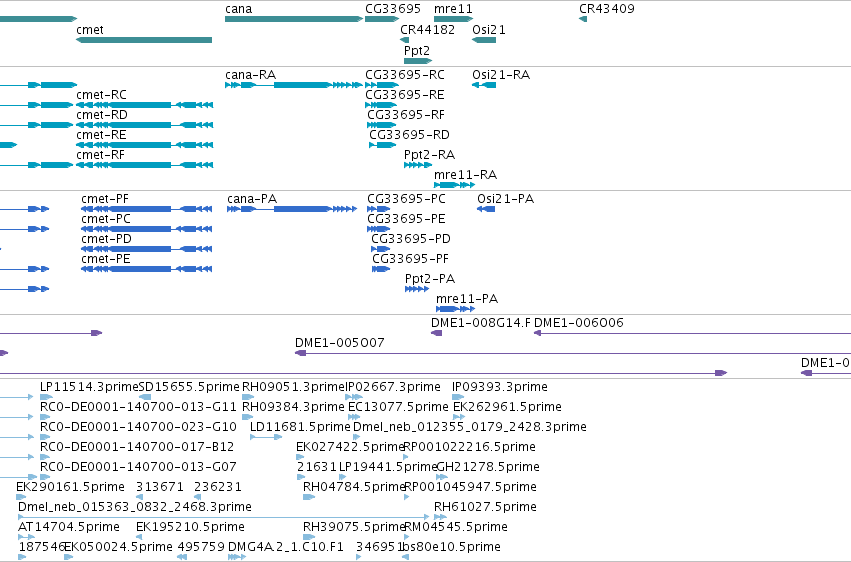Click the RH09384.3prime EST label
This screenshot has width=851, height=562.
point(294,407)
